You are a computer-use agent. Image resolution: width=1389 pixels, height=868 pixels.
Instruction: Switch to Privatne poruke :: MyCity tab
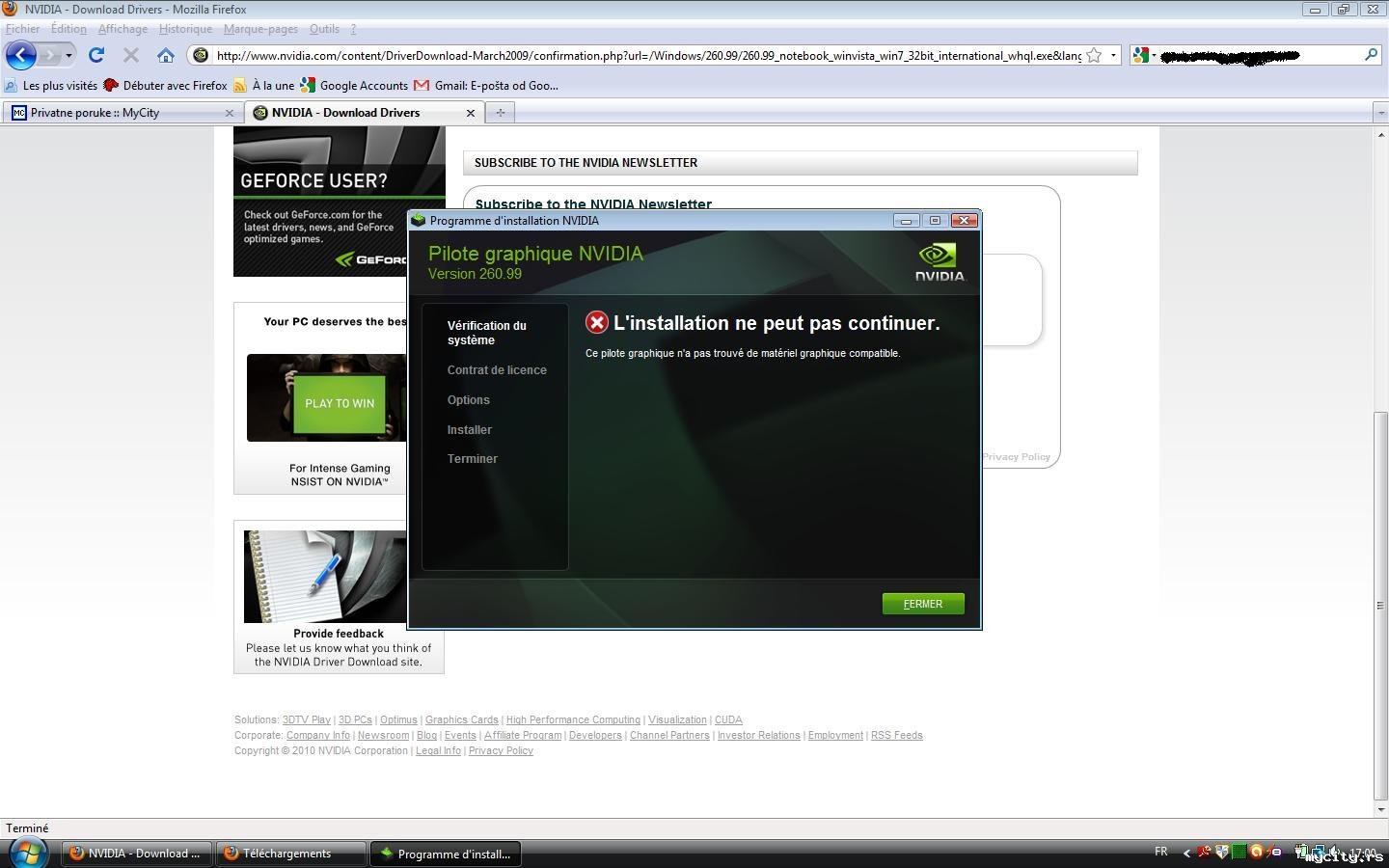pos(123,113)
